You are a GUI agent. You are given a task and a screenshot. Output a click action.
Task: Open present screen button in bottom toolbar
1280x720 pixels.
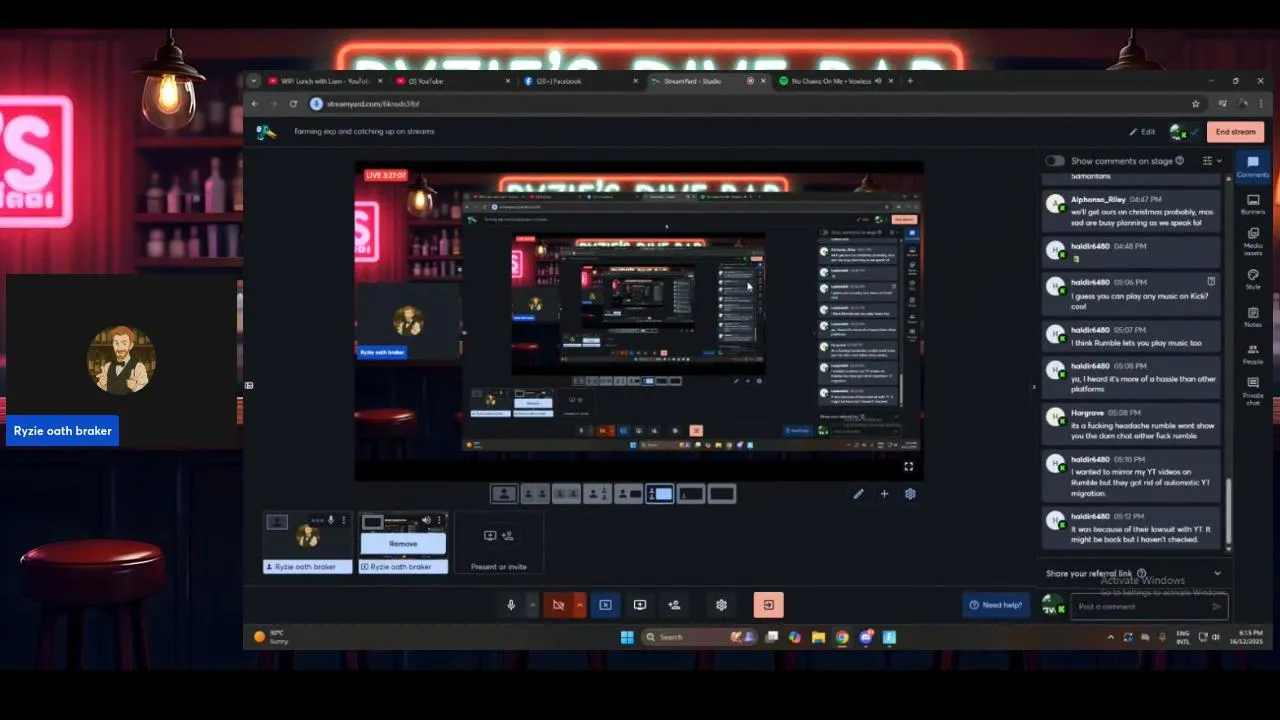[640, 605]
